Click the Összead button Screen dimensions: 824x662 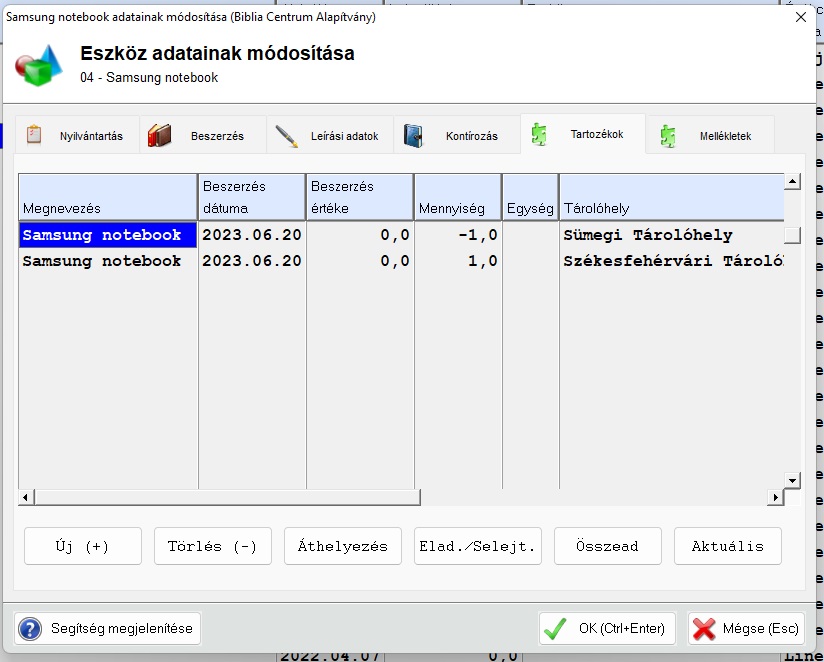pyautogui.click(x=607, y=546)
